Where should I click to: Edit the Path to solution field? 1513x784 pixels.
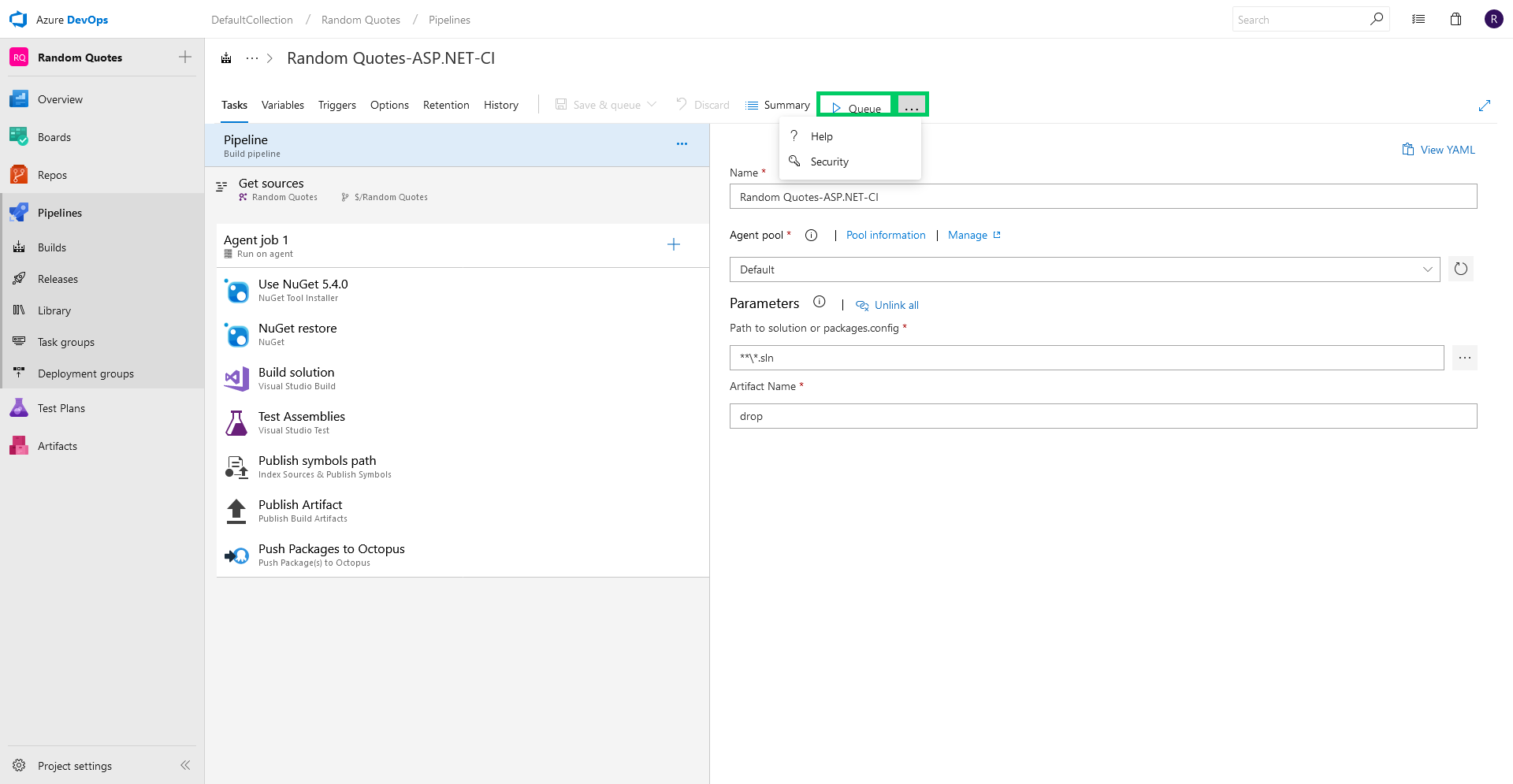[1087, 358]
